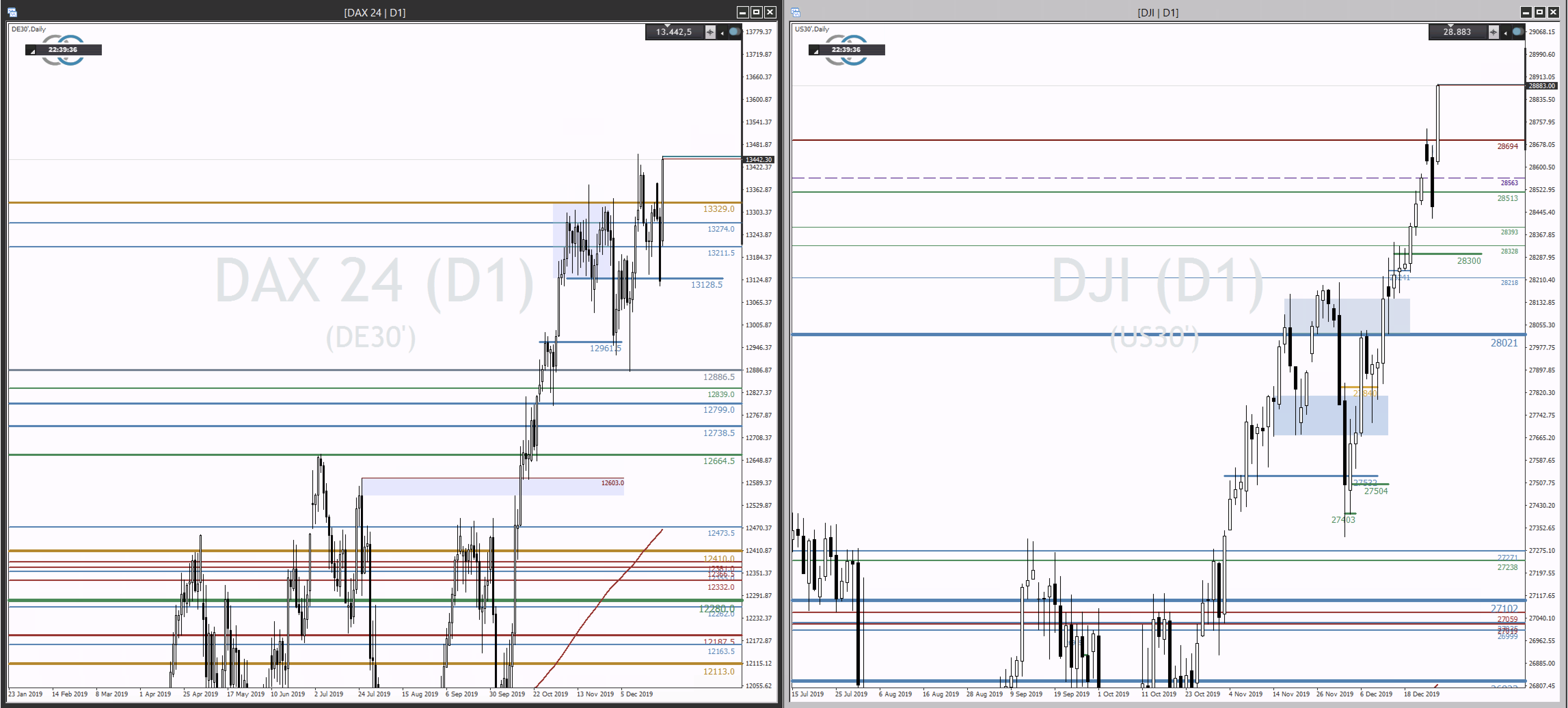Screen dimensions: 1568x708
Task: Select the 28393 level label
Action: (1509, 232)
